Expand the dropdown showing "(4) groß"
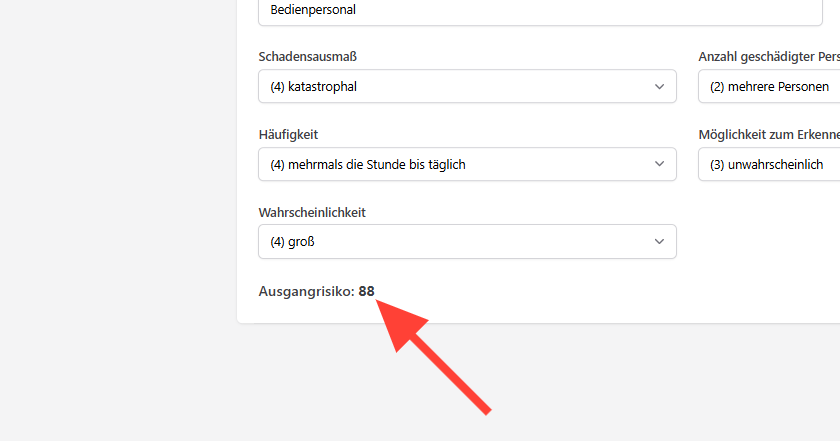Viewport: 840px width, 441px height. pos(467,242)
